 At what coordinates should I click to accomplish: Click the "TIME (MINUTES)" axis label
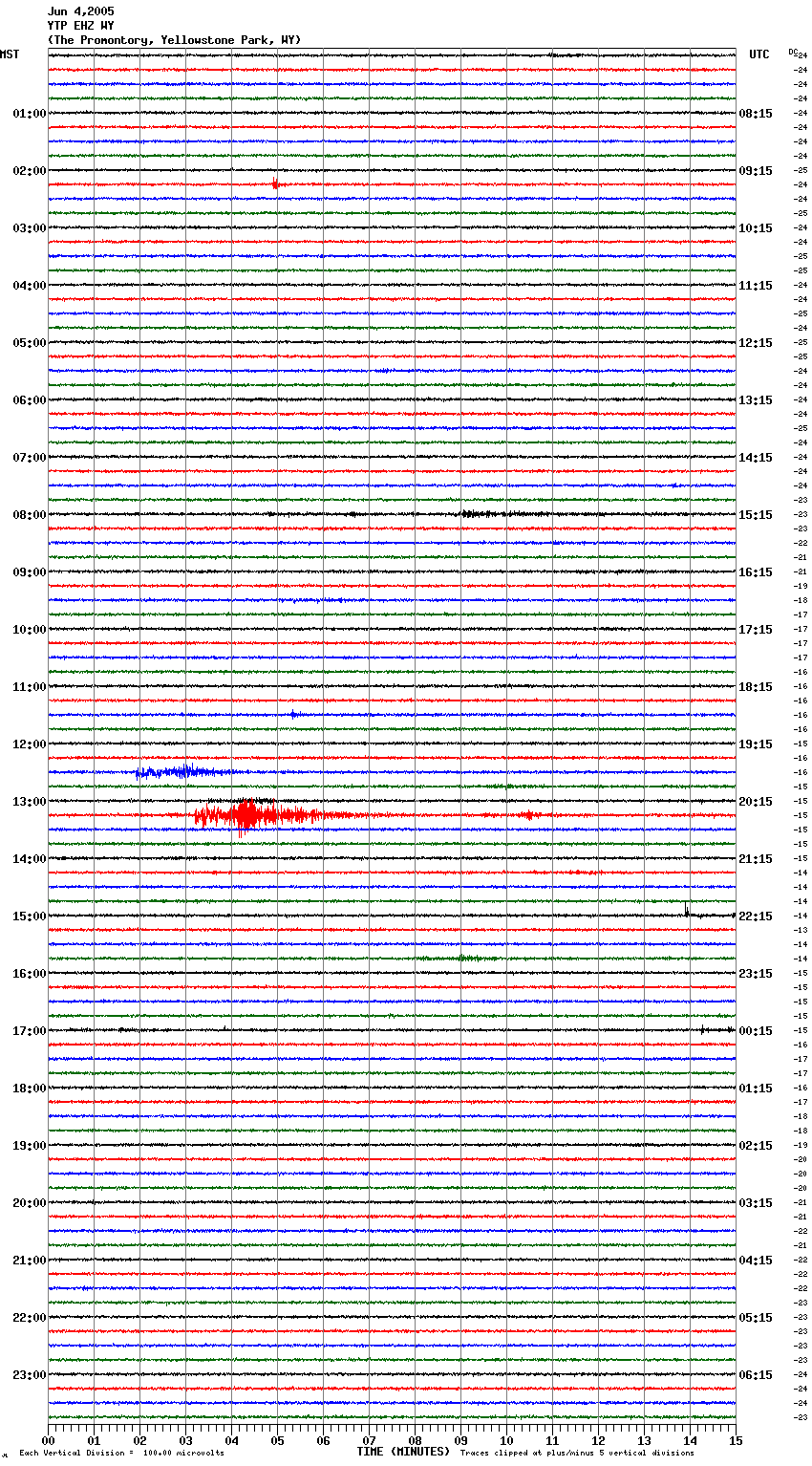[x=403, y=1452]
